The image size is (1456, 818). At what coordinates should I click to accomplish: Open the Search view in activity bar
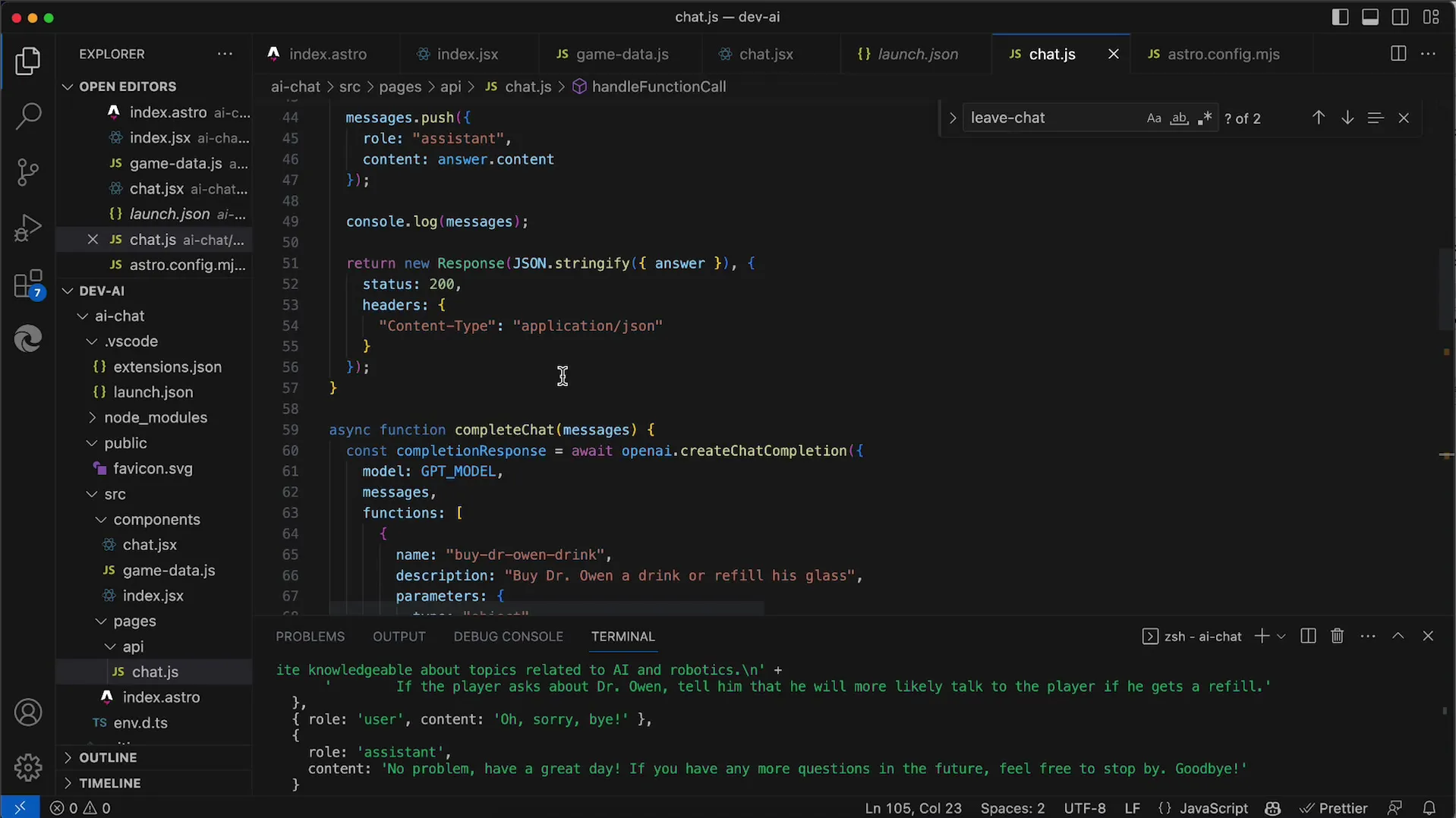coord(28,117)
